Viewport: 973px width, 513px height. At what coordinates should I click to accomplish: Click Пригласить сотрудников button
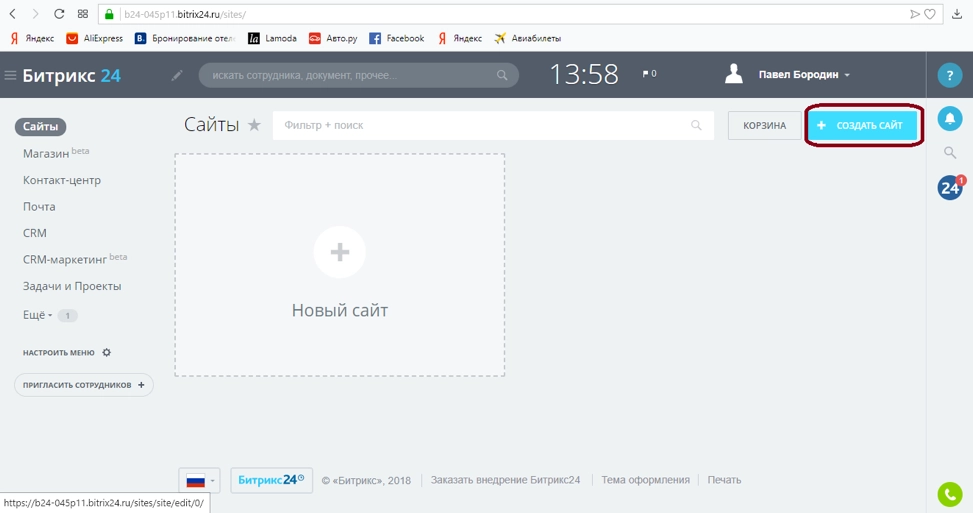coord(84,385)
